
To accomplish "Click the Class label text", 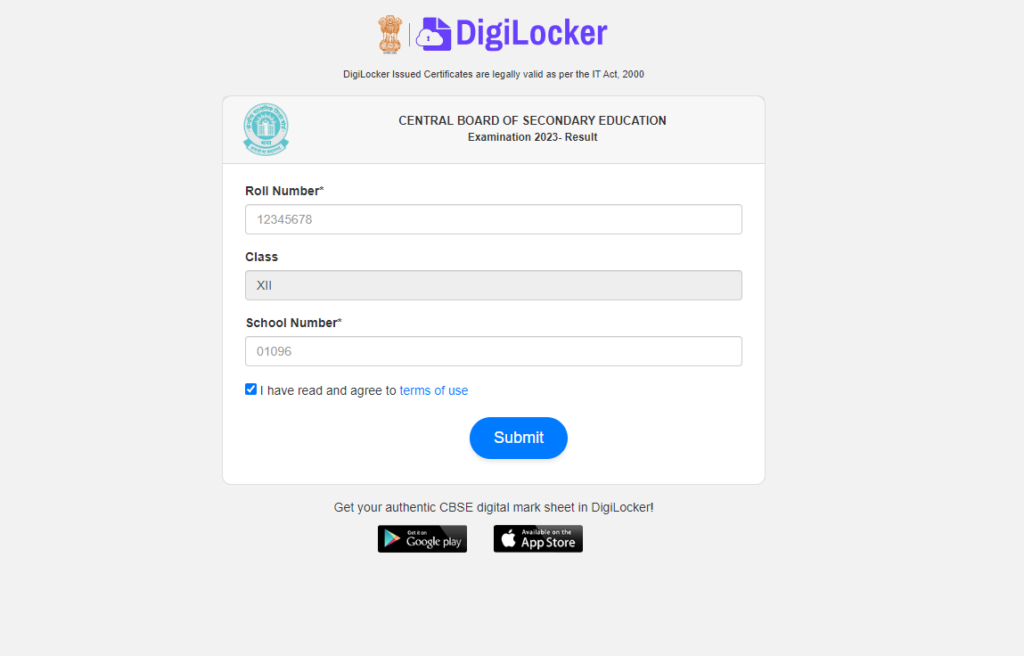I will point(261,257).
